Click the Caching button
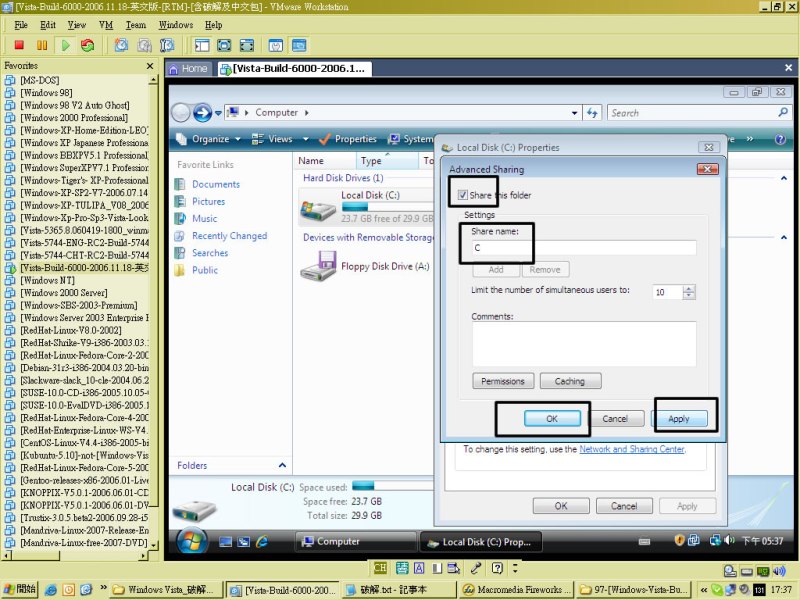The height and width of the screenshot is (600, 800). click(570, 381)
